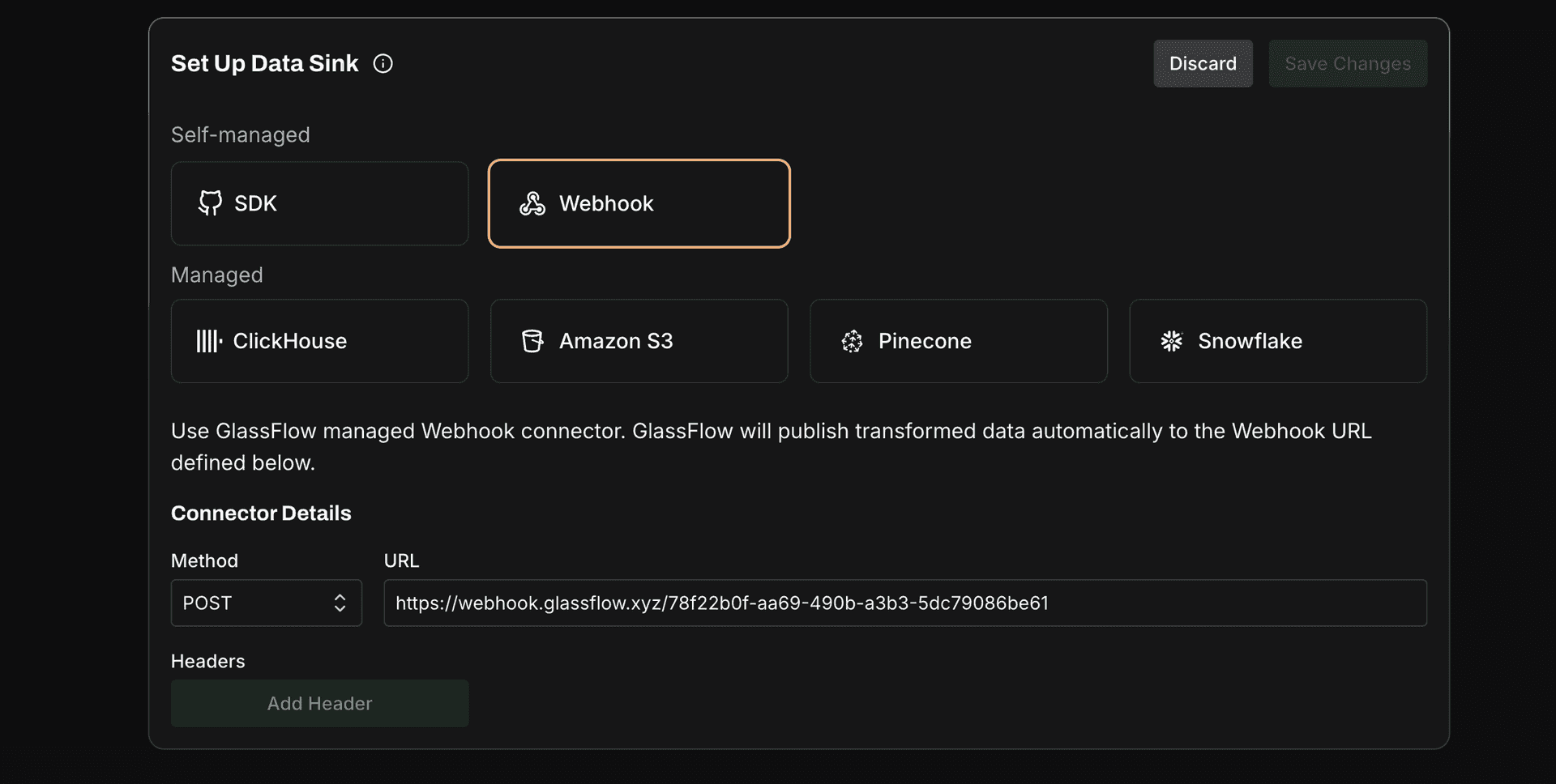
Task: Click the up-down chevron in Method selector
Action: [340, 603]
